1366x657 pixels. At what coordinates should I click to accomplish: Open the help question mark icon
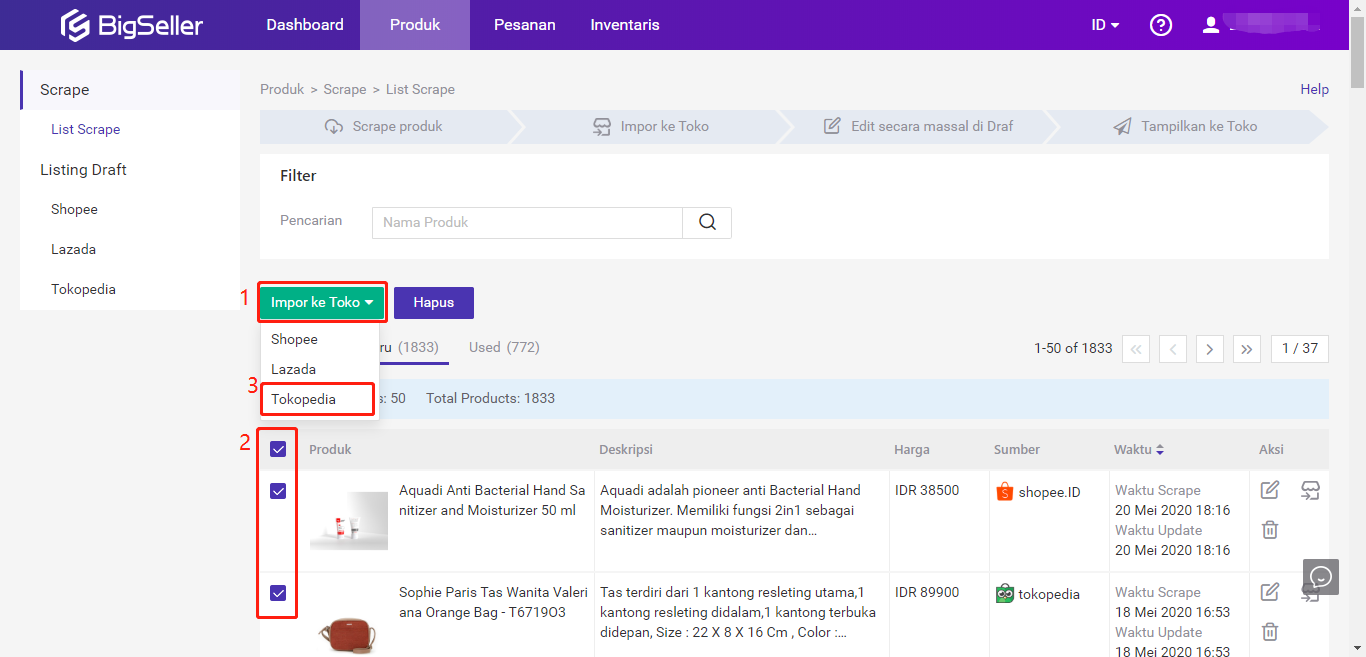[1161, 25]
